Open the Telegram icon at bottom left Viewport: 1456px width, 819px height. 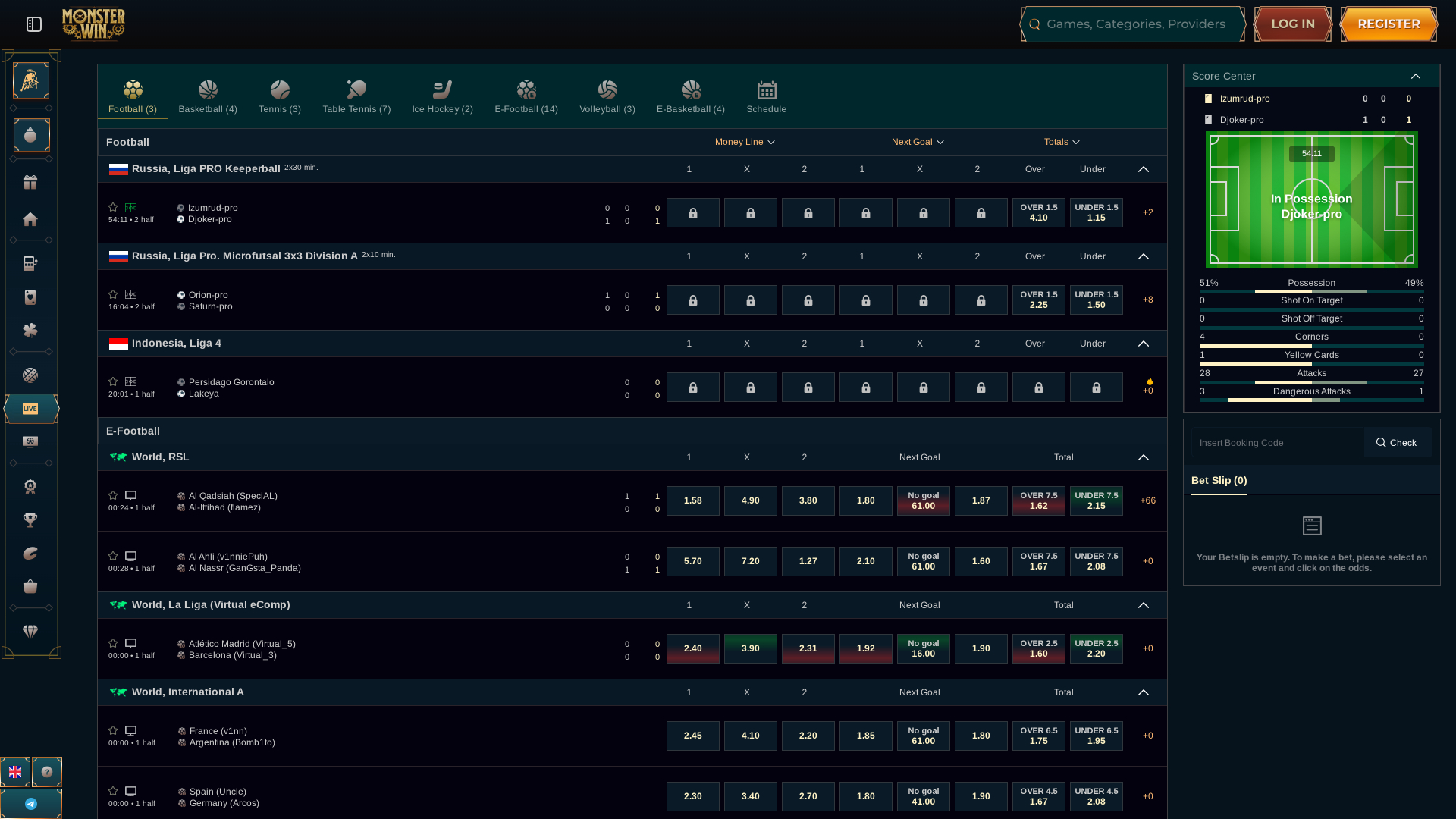(31, 803)
